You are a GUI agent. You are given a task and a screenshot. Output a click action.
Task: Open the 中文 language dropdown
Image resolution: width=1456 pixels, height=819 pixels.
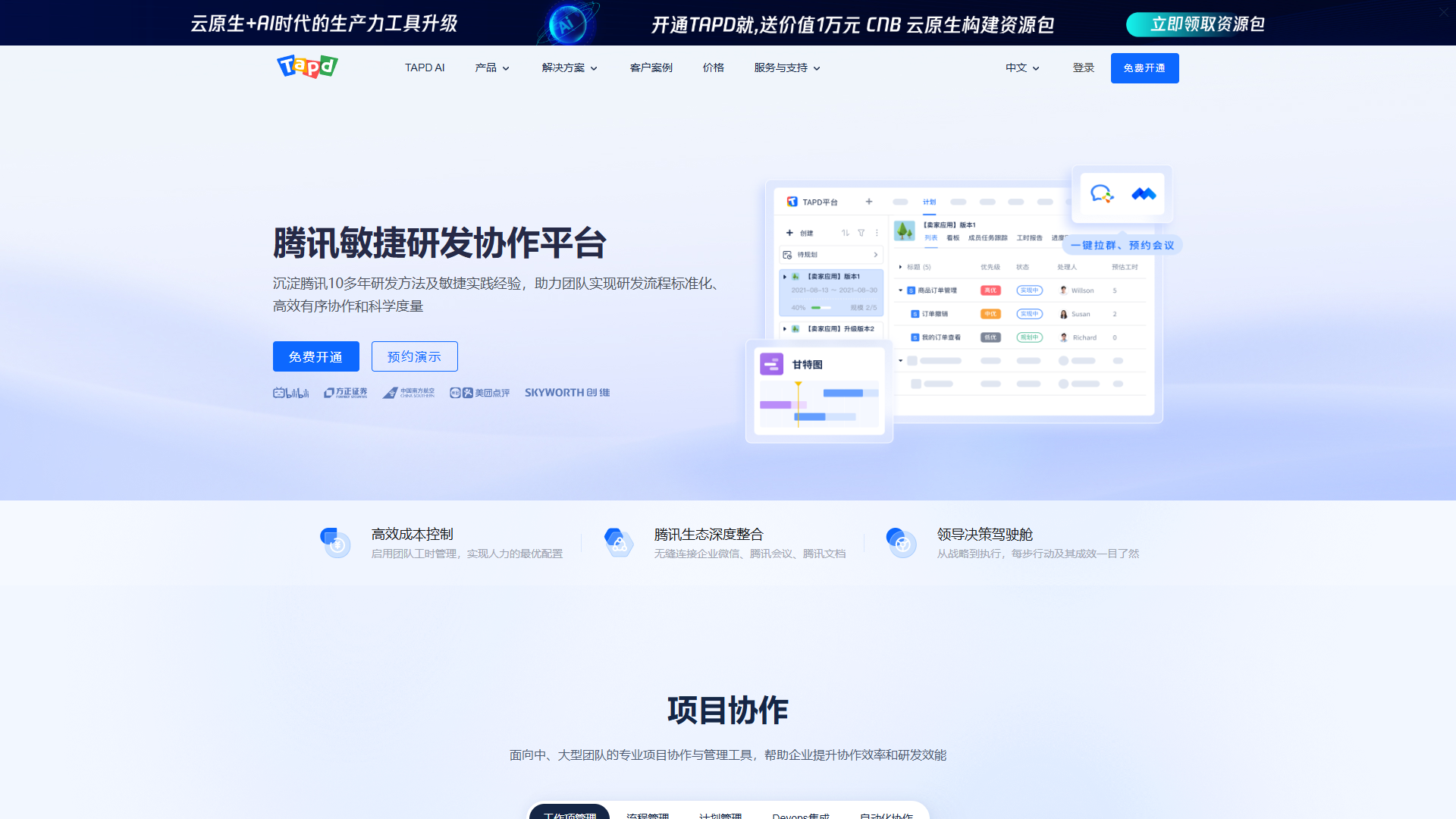[x=1023, y=68]
